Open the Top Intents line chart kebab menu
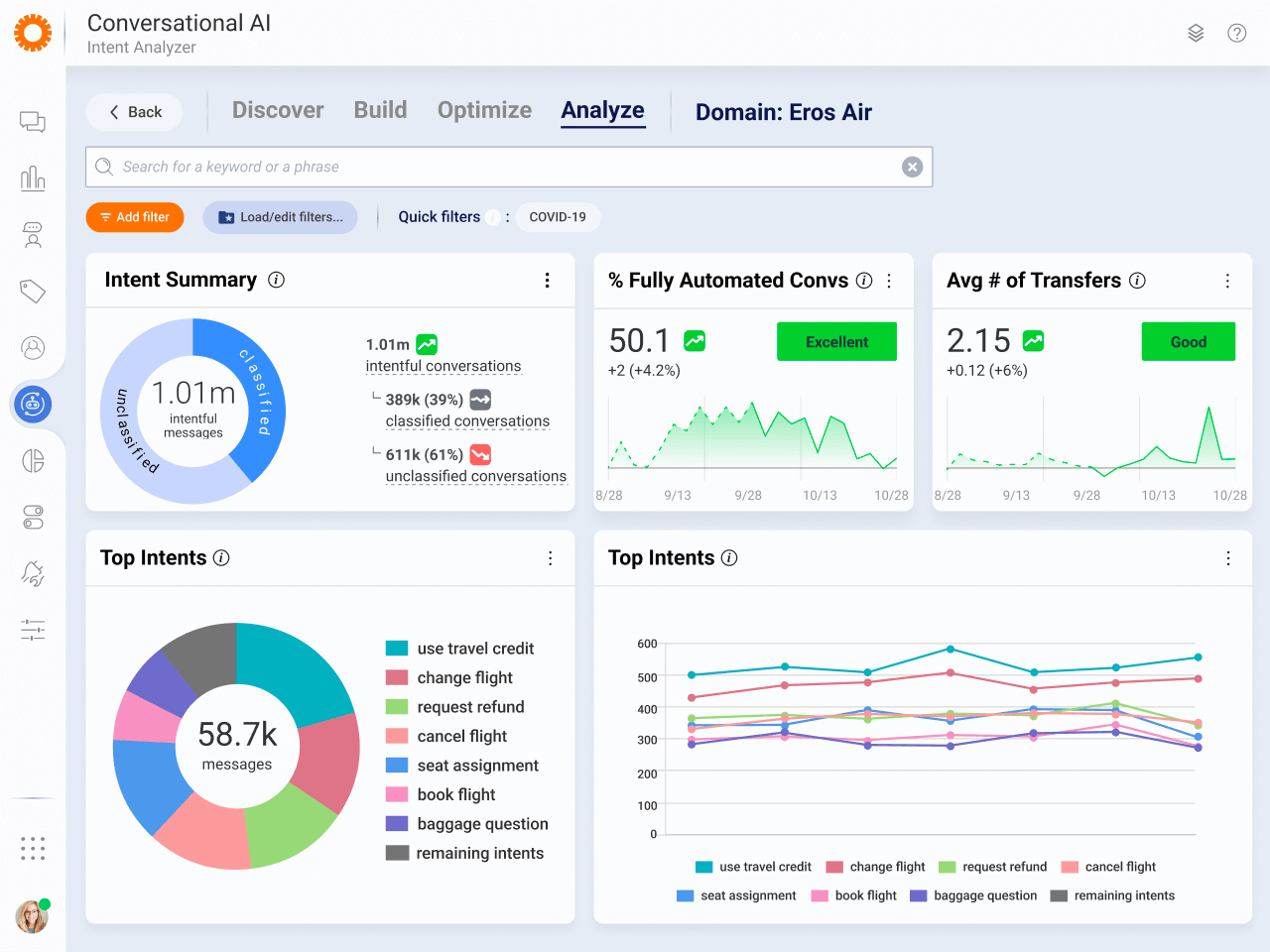Image resolution: width=1270 pixels, height=952 pixels. 1227,558
